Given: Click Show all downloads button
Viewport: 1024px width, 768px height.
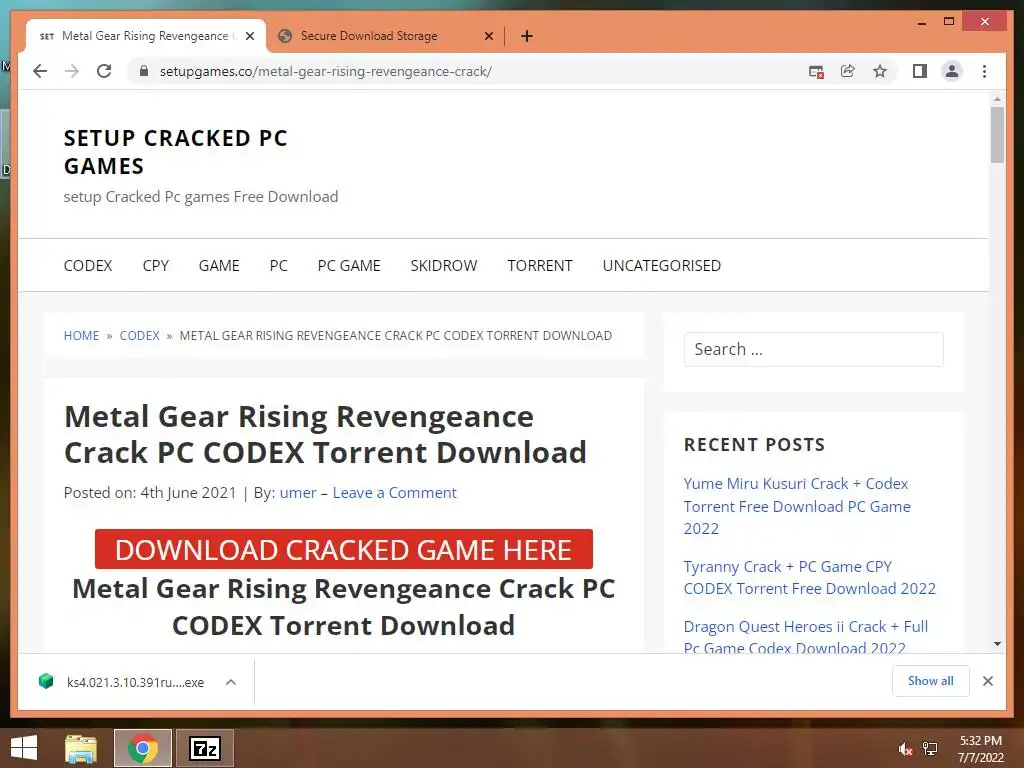Looking at the screenshot, I should click(x=931, y=681).
